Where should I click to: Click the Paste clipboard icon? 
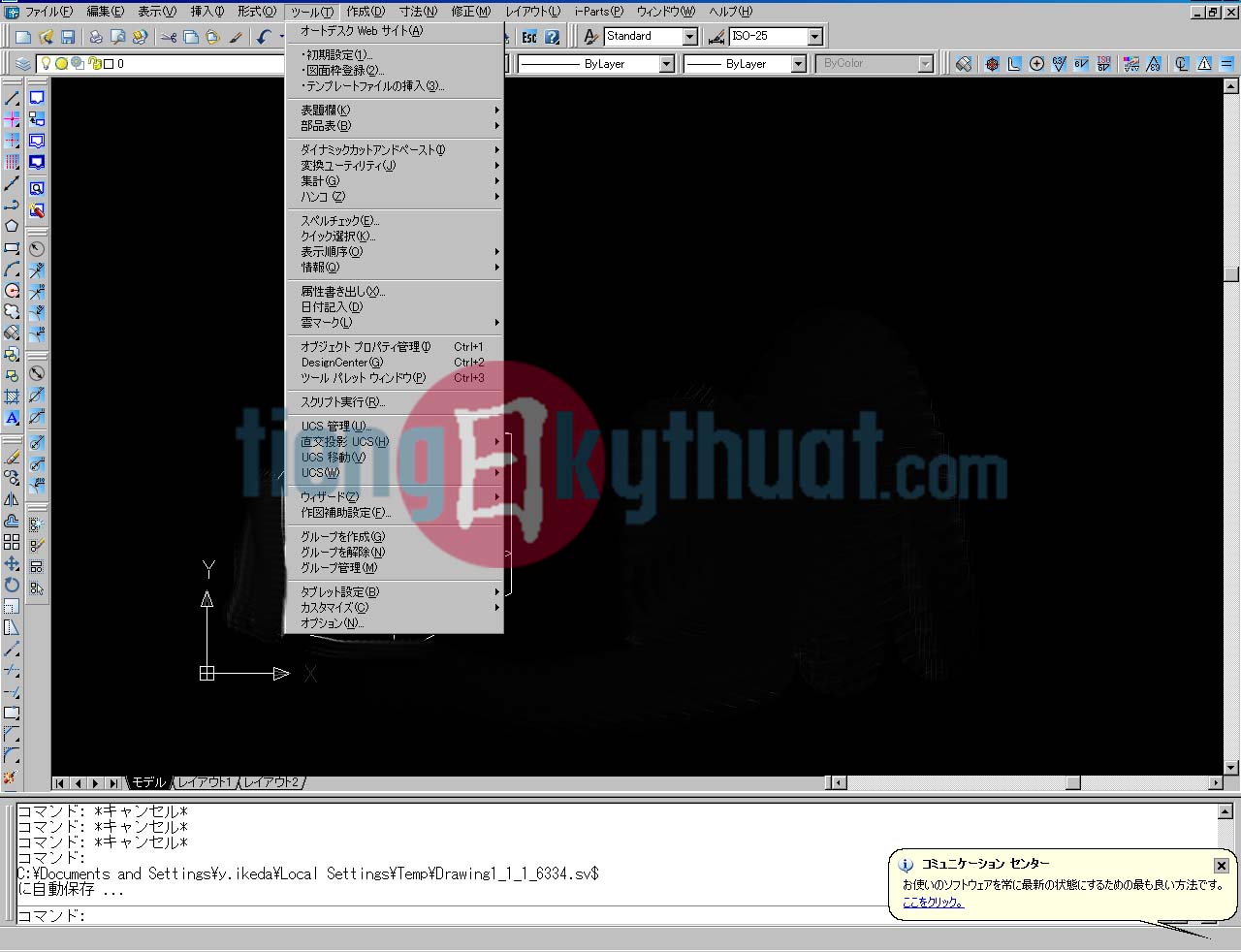[x=212, y=37]
